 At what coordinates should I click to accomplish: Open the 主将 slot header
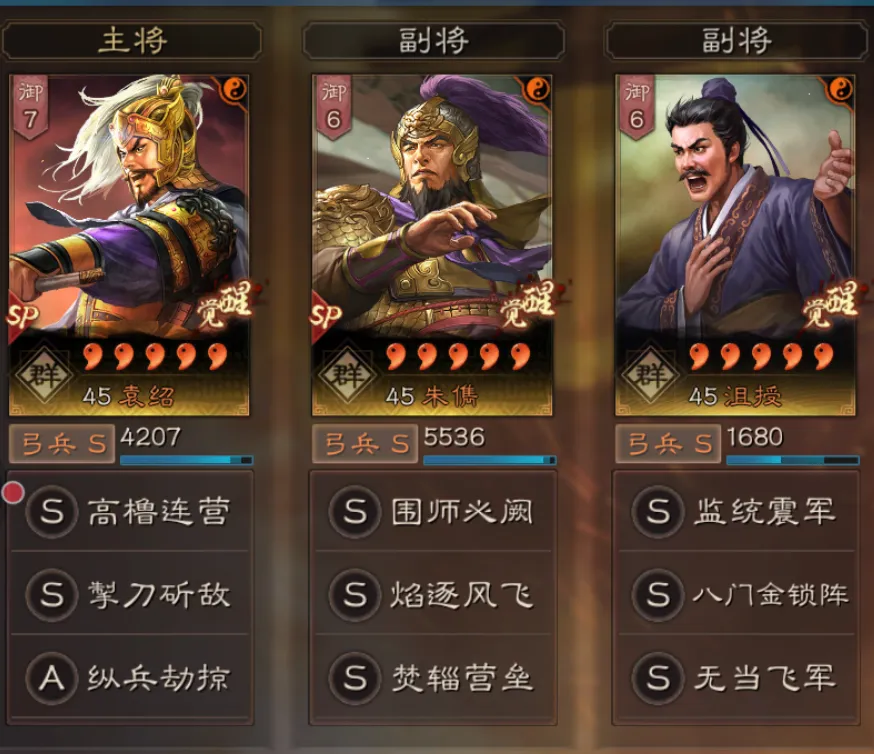(x=132, y=41)
